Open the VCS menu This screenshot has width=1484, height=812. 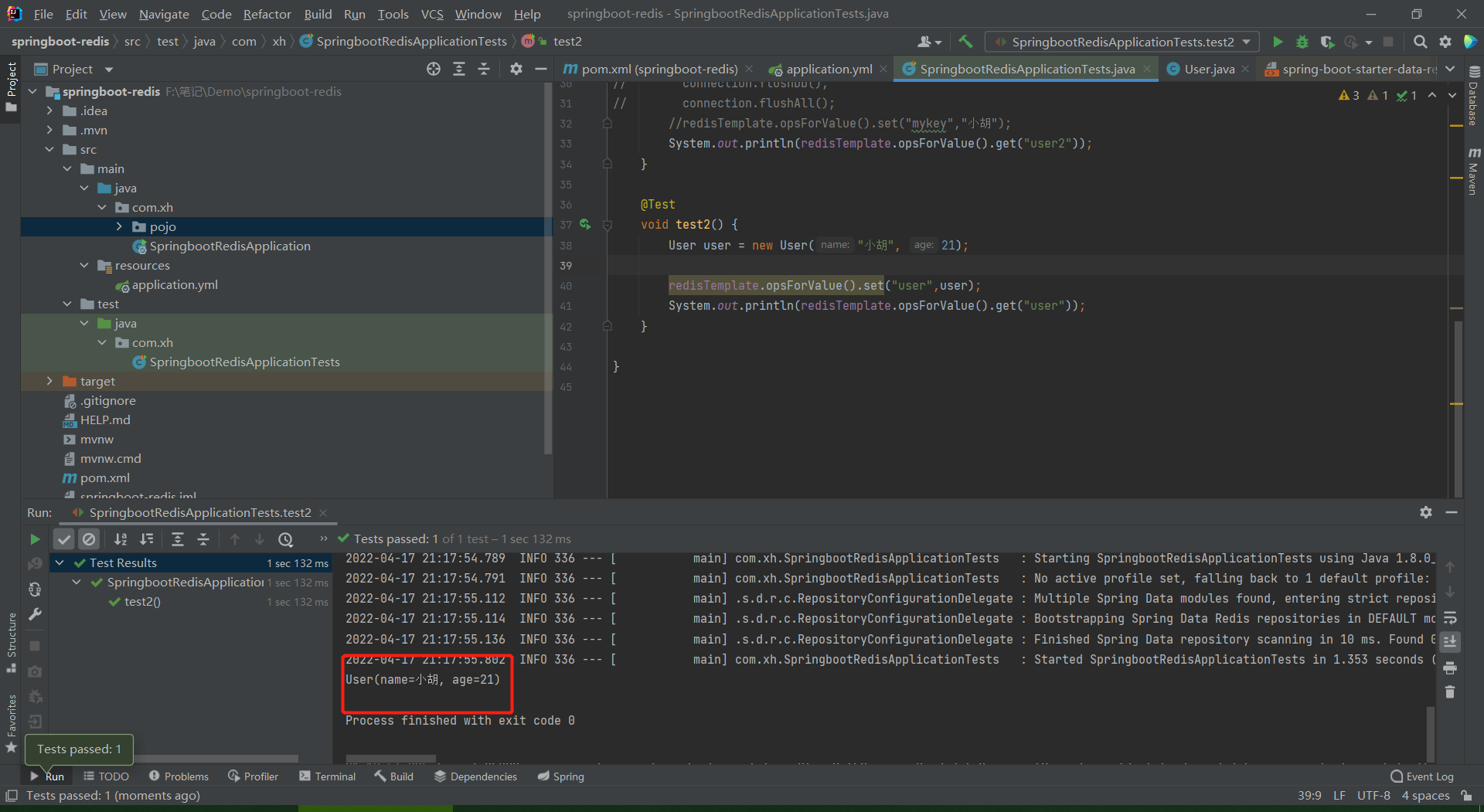(432, 14)
